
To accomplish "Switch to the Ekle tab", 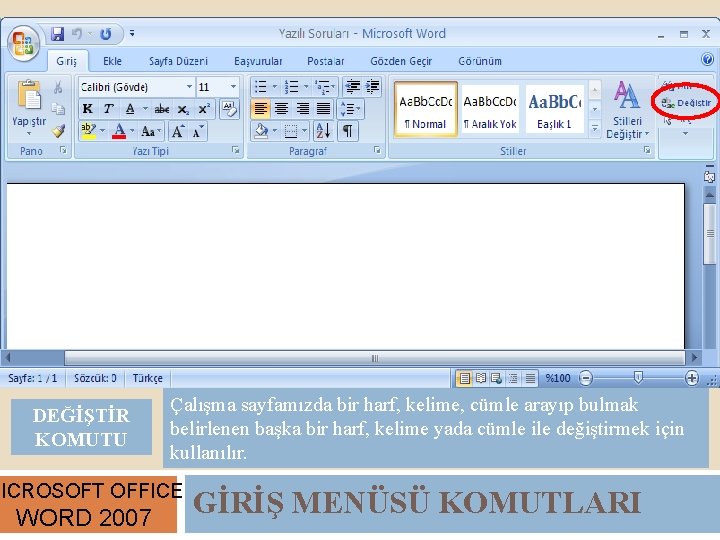I will click(112, 61).
